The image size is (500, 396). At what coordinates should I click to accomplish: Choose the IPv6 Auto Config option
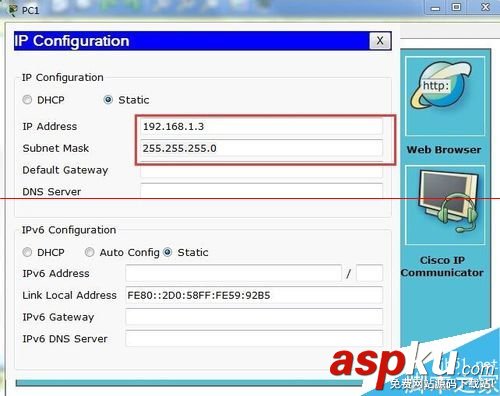pos(89,252)
